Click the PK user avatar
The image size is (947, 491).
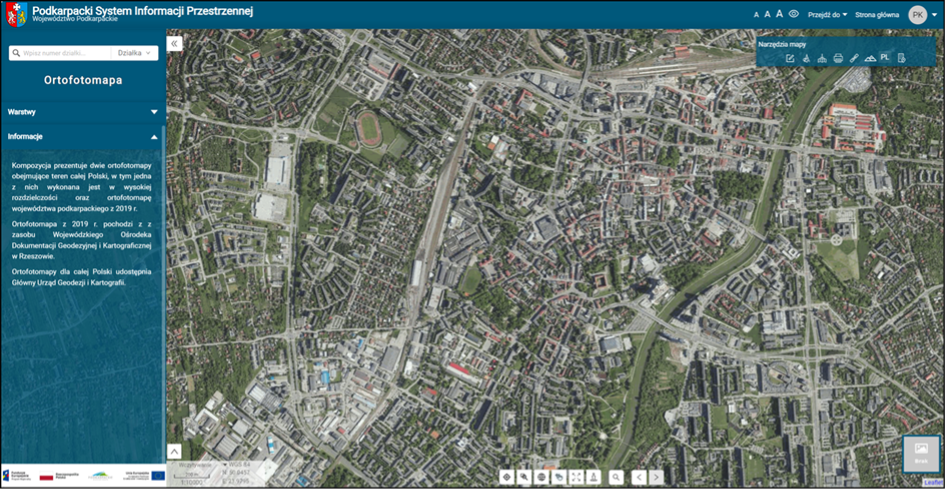coord(918,15)
